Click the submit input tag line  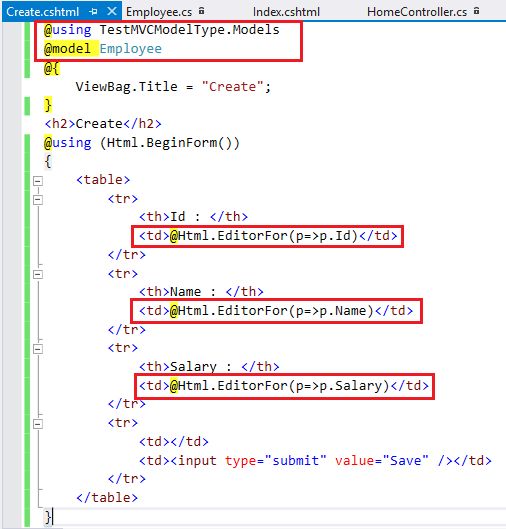coord(315,460)
